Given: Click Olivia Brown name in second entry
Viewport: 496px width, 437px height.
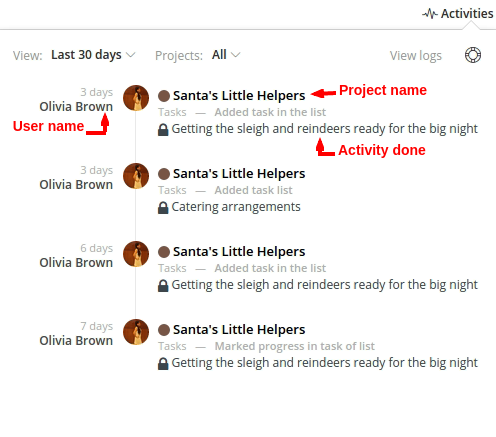Looking at the screenshot, I should tap(76, 185).
